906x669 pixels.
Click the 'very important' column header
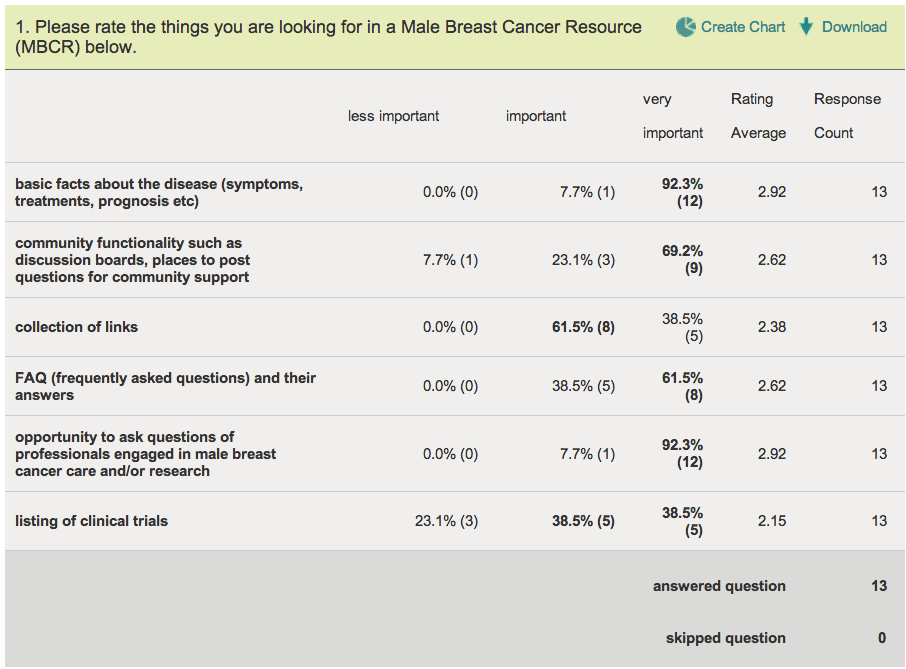(x=672, y=116)
